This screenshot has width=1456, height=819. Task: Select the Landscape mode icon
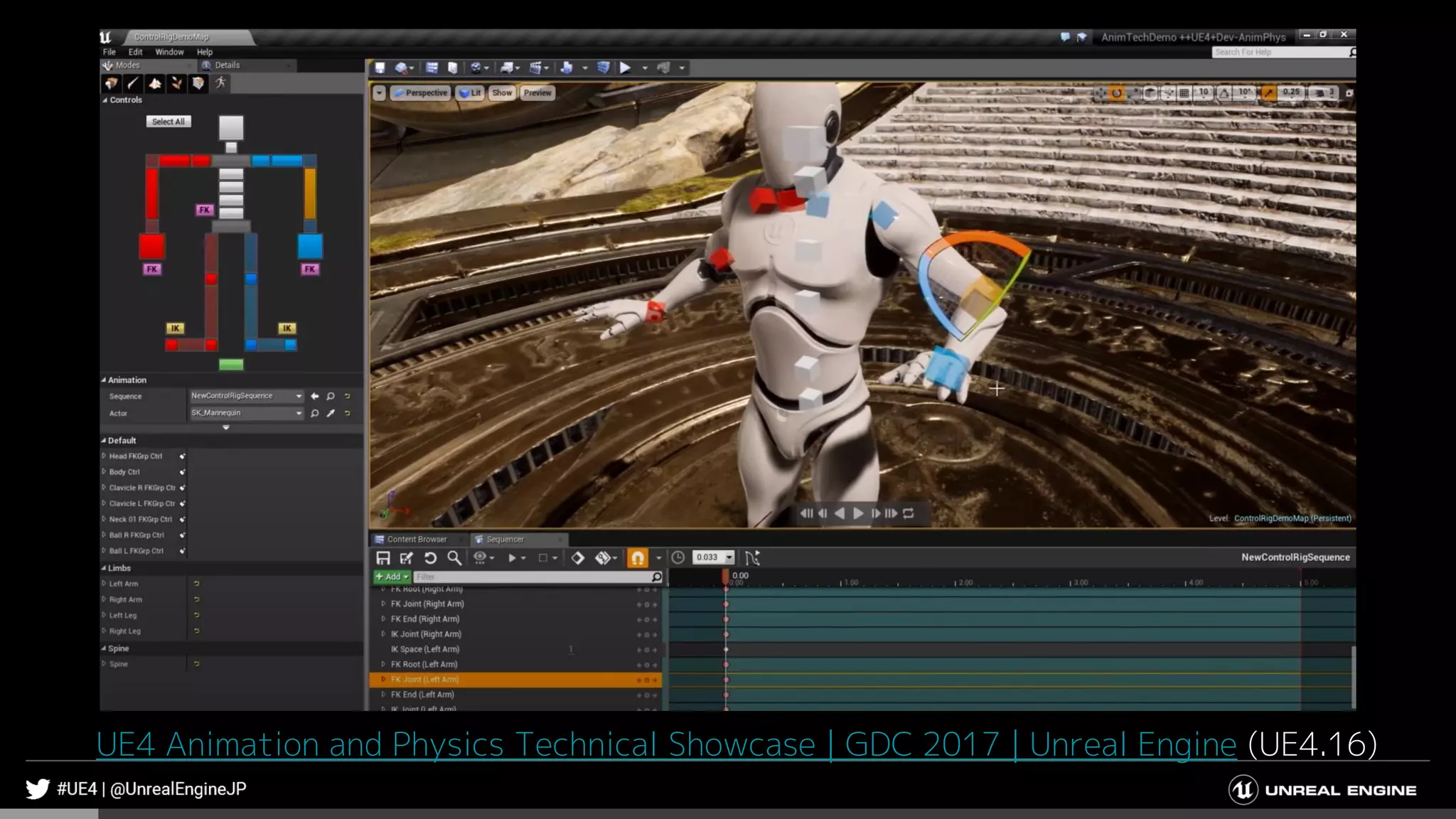[155, 83]
